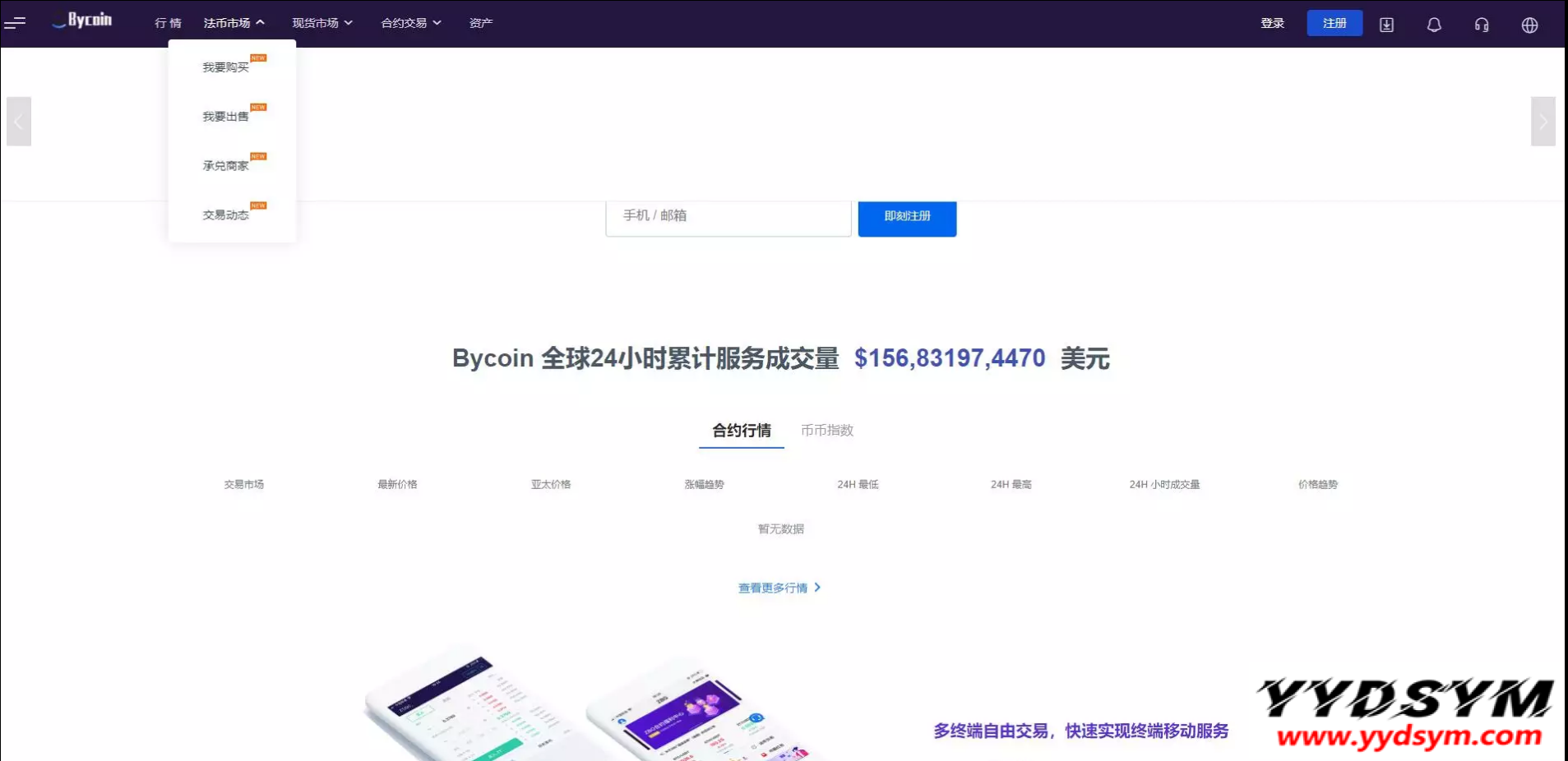Choose 交易动态 menu entry
This screenshot has height=761, width=1568.
point(226,215)
